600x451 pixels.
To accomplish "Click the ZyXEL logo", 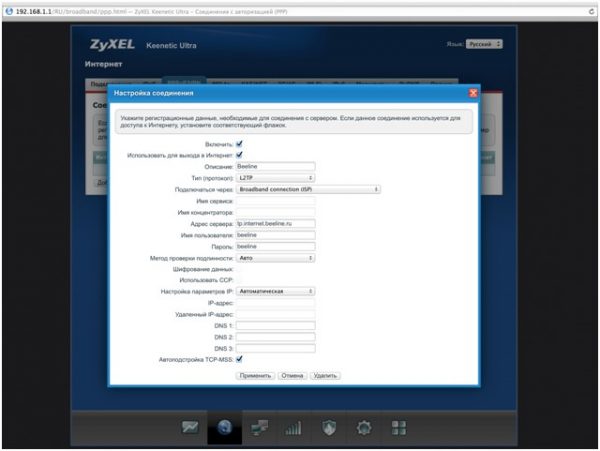I will (x=112, y=45).
